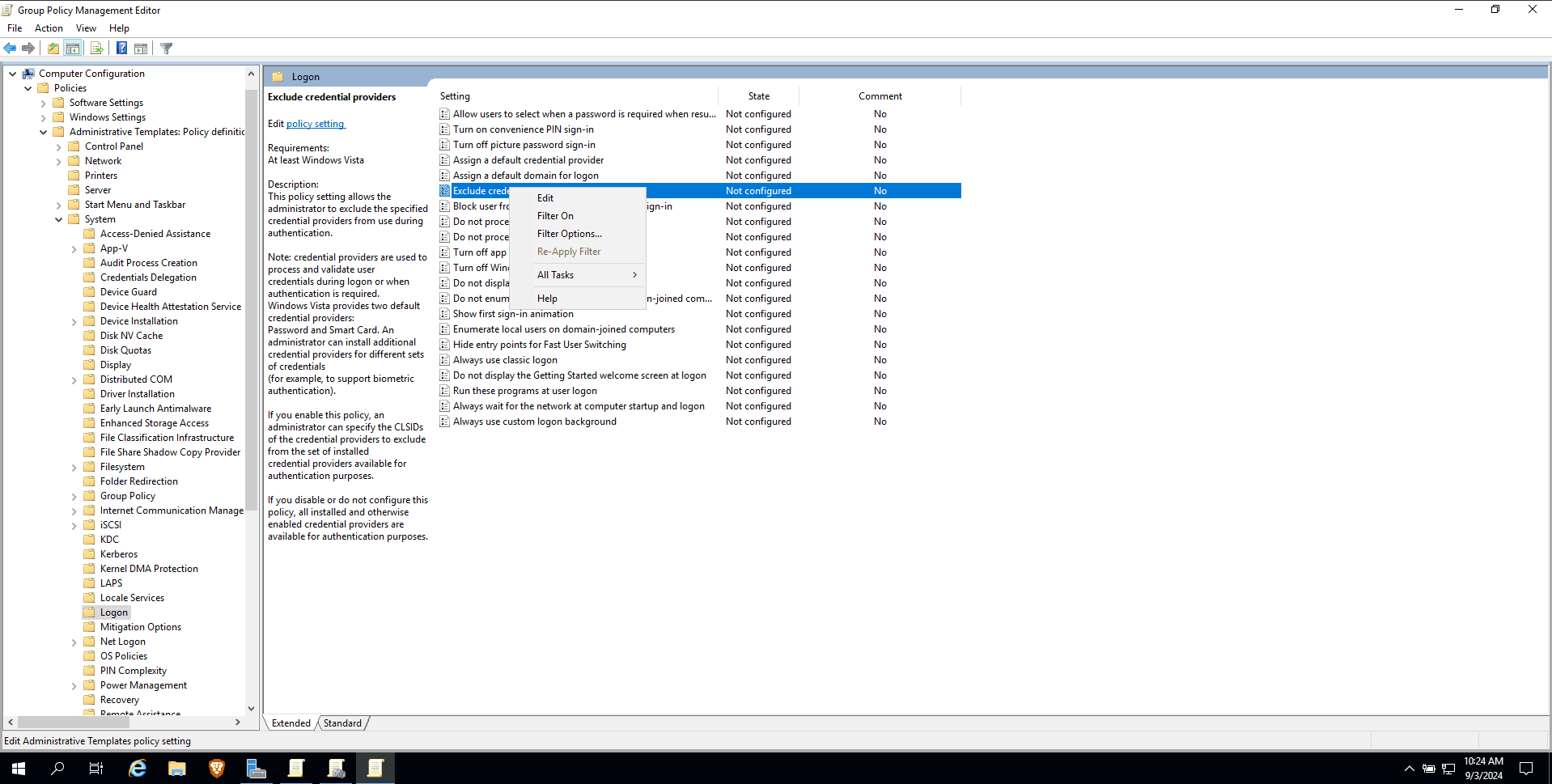Toggle the Show/Hide Action Pane icon

[141, 48]
